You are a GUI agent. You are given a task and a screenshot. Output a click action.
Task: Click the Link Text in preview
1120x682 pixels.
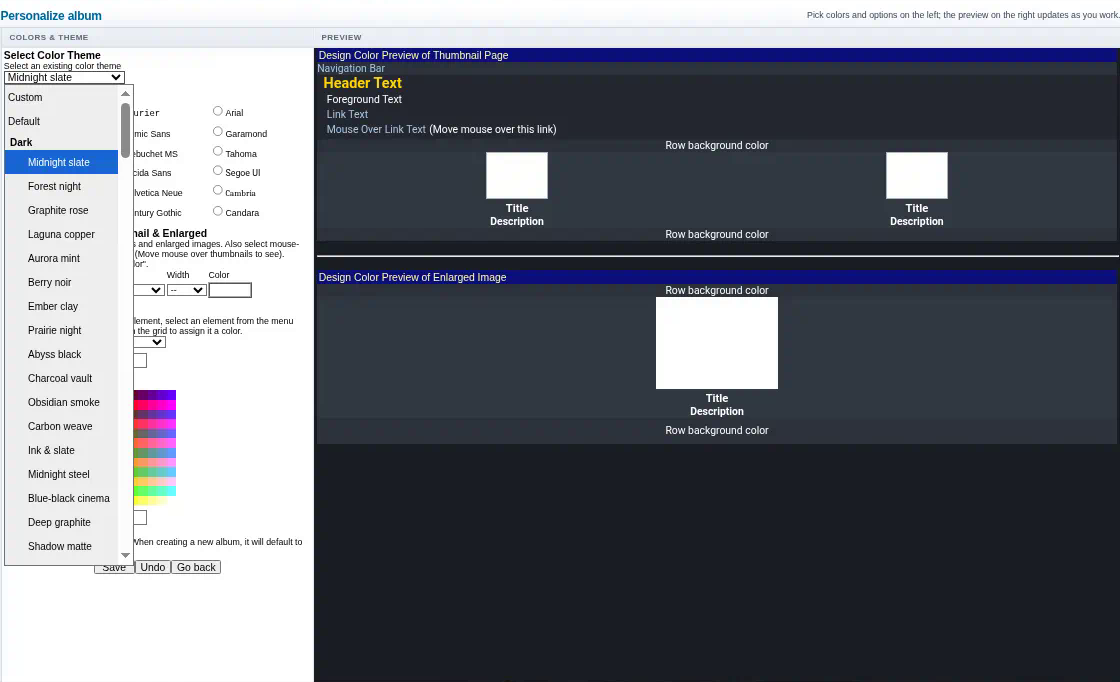click(347, 114)
